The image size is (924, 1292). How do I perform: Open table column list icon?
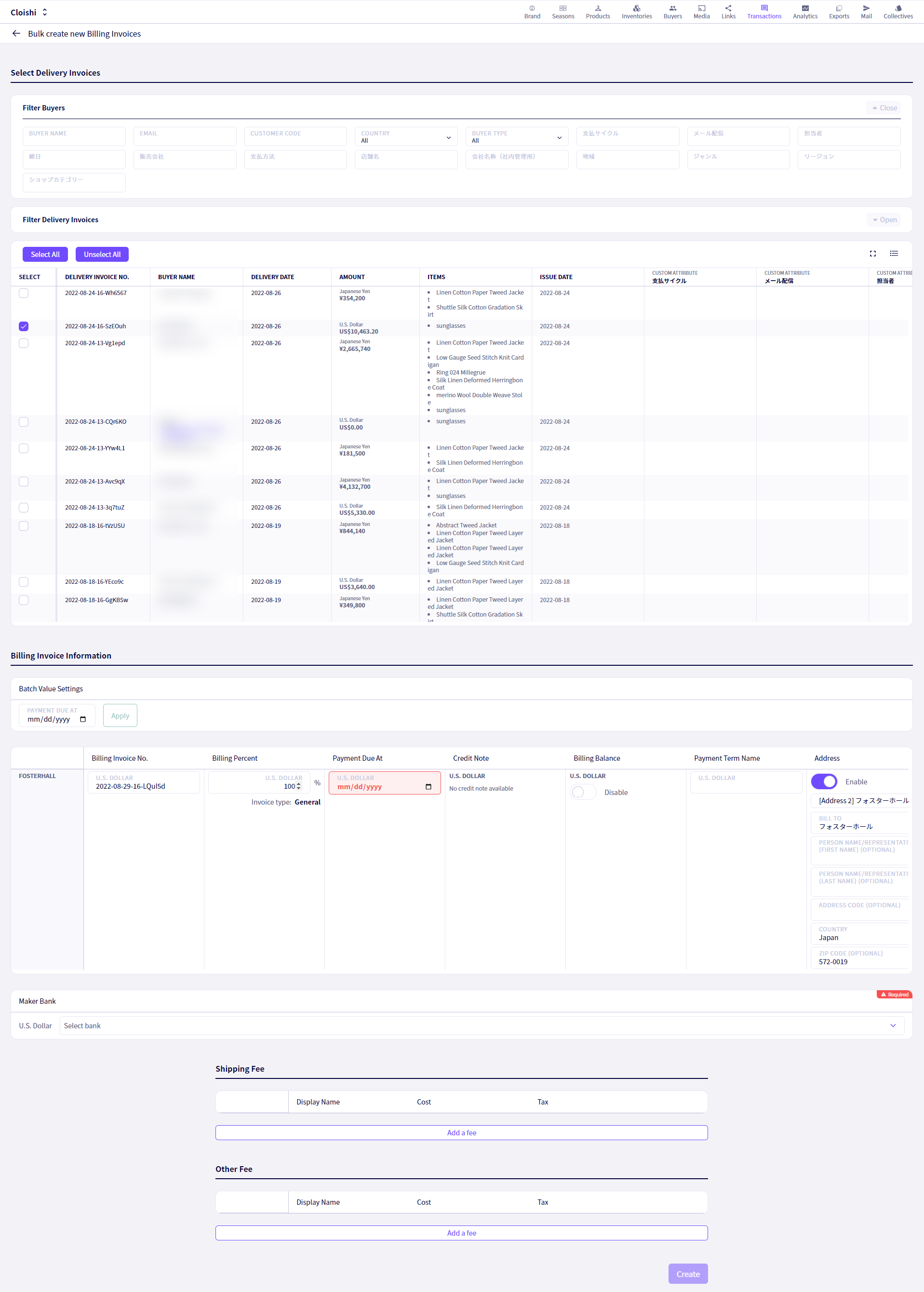(894, 254)
